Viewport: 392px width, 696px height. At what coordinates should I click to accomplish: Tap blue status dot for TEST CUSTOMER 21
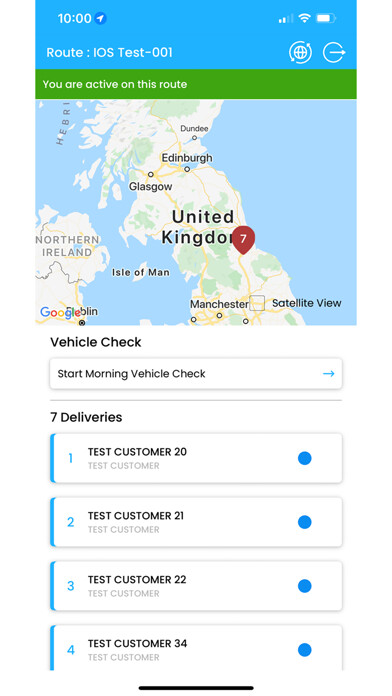(305, 522)
